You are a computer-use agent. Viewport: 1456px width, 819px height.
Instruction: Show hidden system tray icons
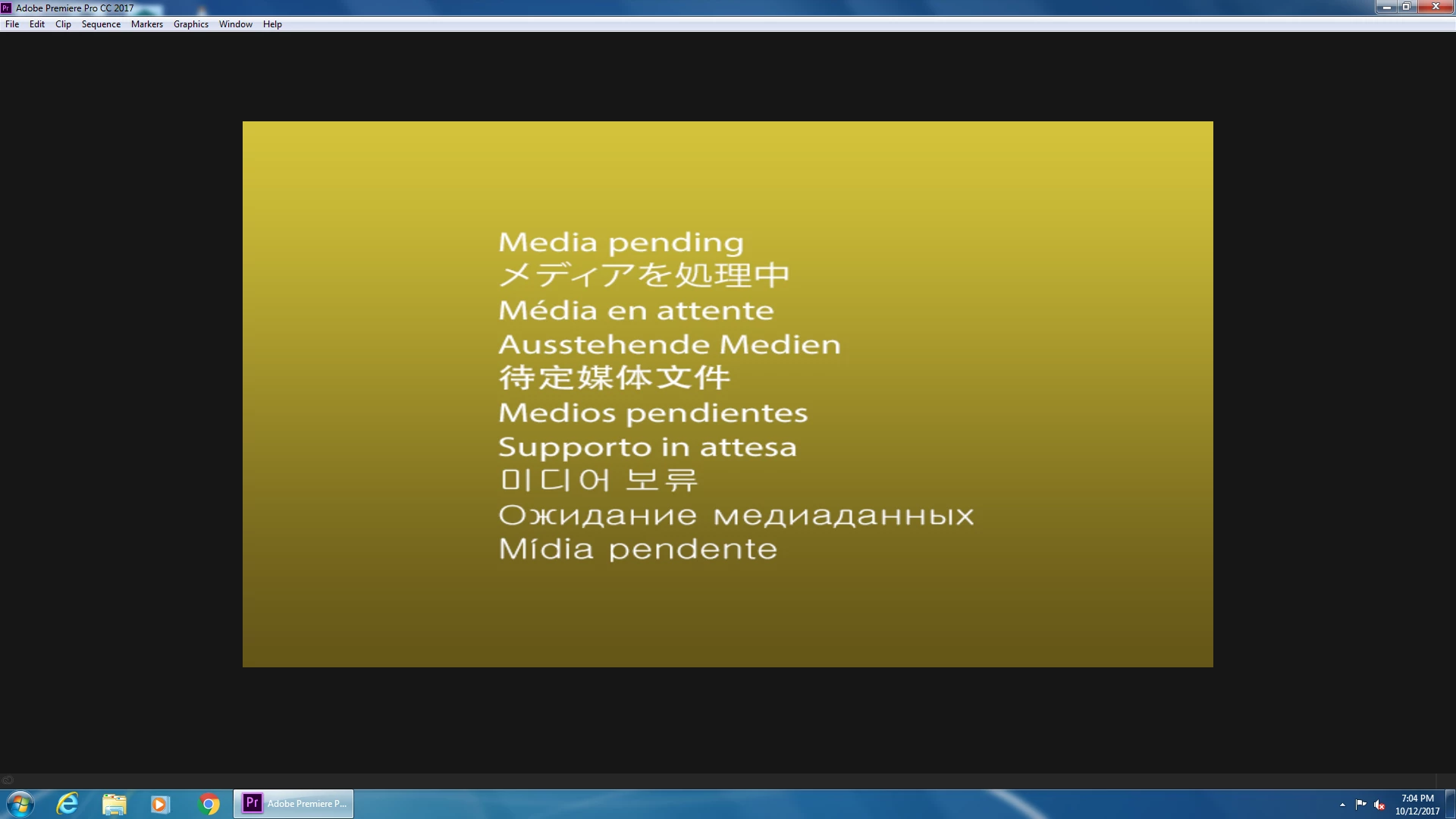pos(1342,805)
